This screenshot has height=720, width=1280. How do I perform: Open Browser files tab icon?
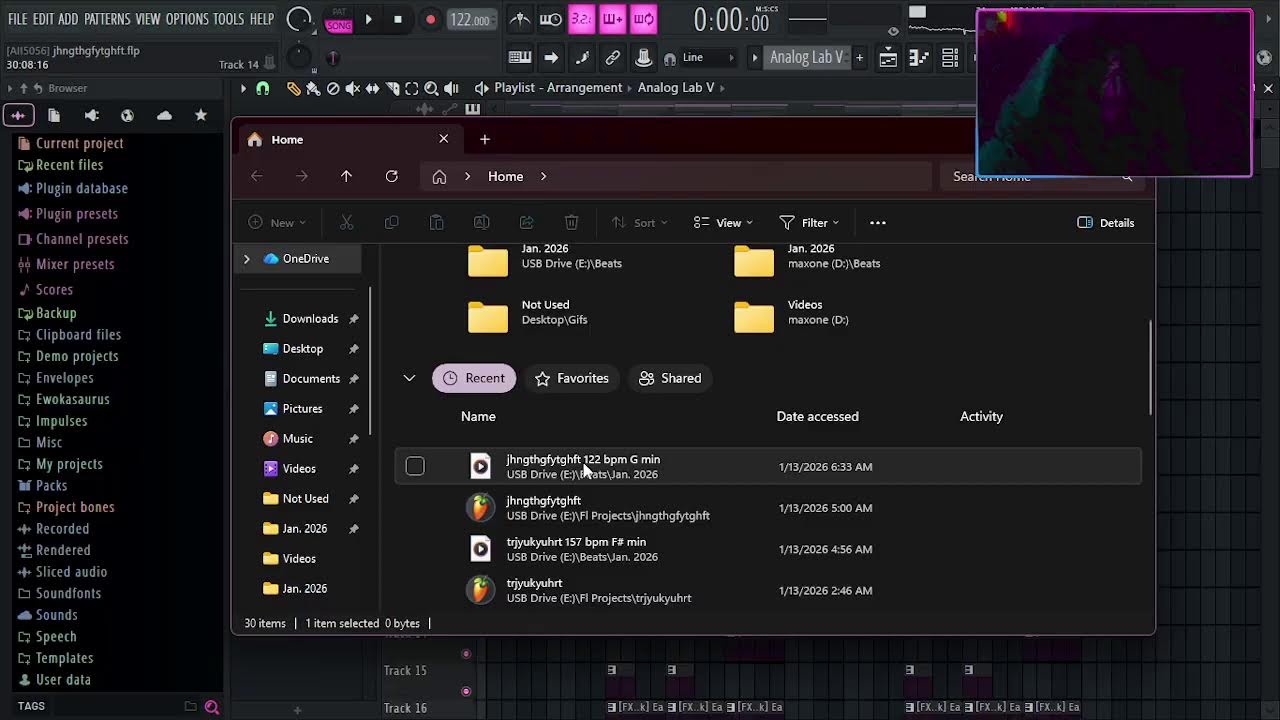54,115
